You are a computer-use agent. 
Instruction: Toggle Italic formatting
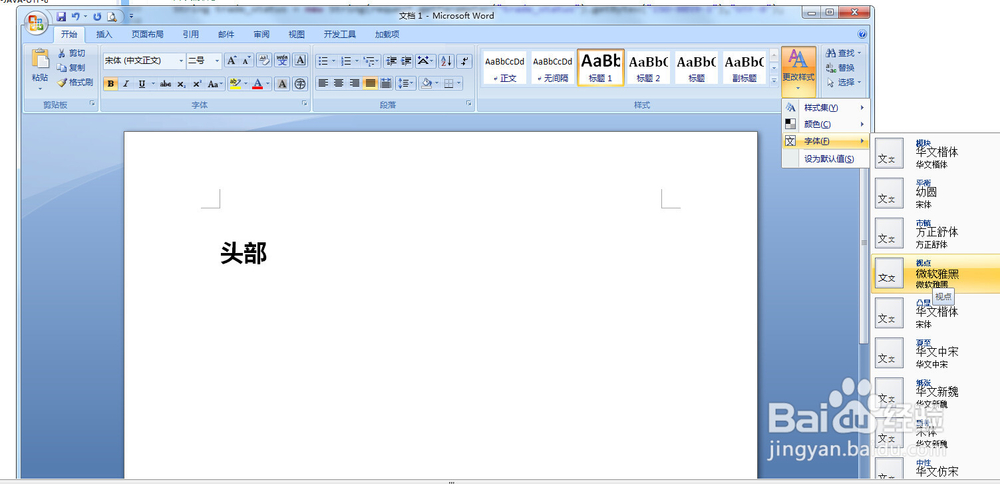[x=126, y=84]
